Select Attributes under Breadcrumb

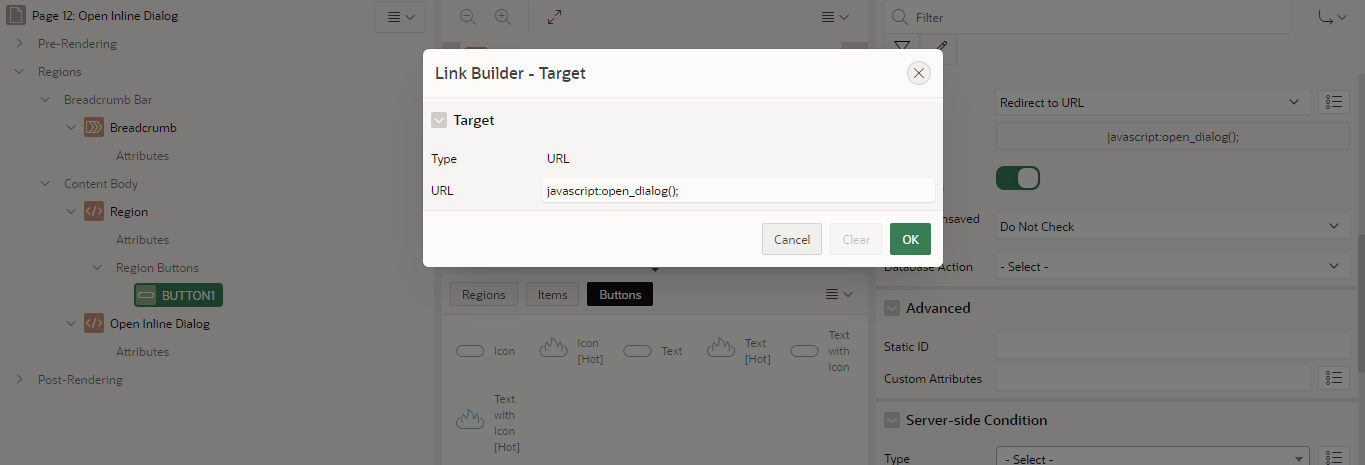[x=142, y=156]
